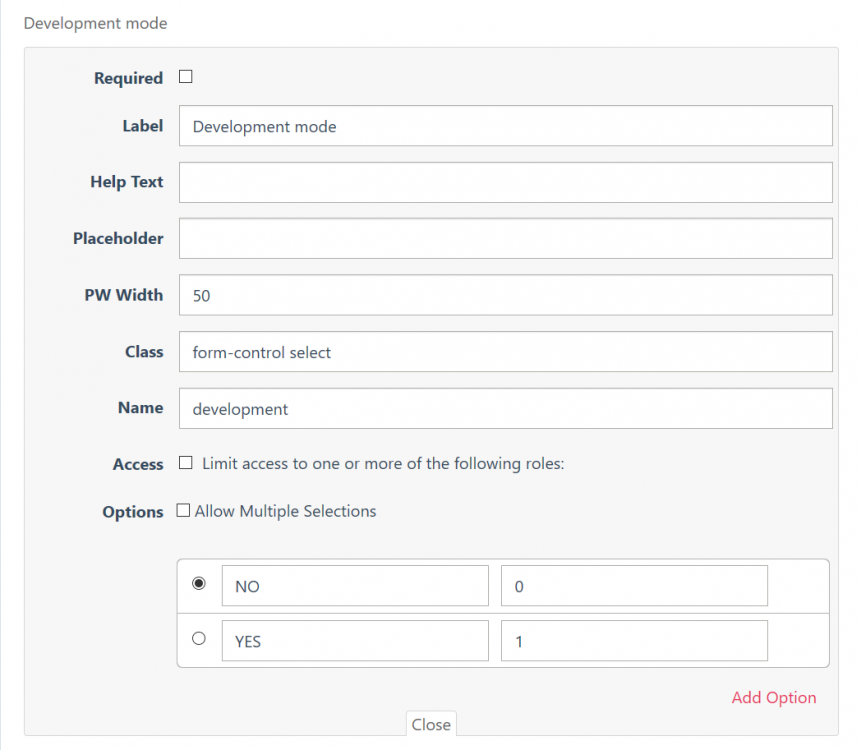Image resolution: width=861 pixels, height=750 pixels.
Task: Click the 'Development mode' heading above the panel
Action: (96, 23)
